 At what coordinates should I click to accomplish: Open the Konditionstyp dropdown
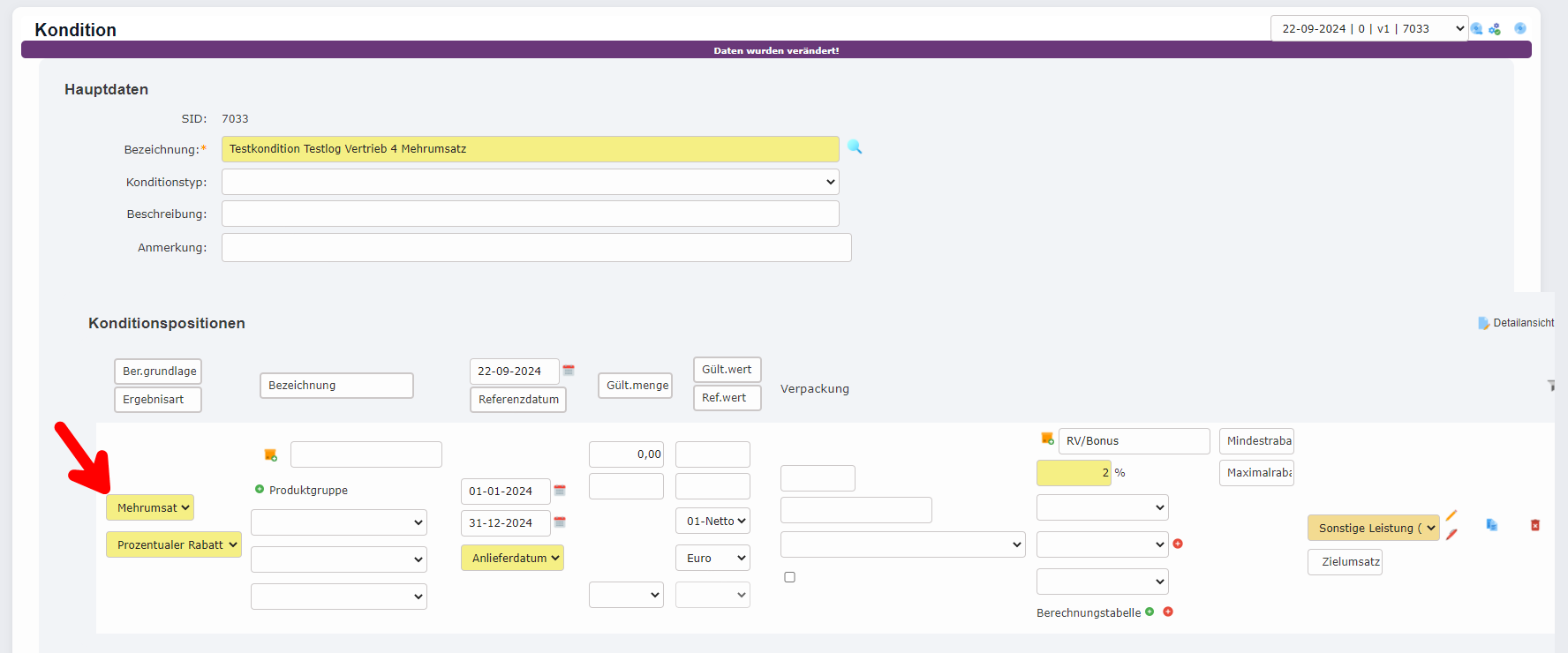point(530,182)
